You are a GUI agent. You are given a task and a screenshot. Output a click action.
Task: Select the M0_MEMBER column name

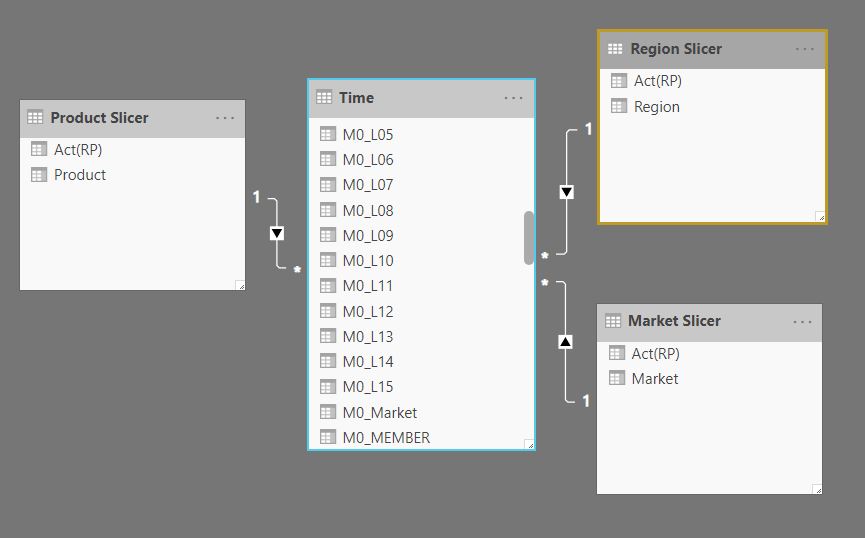coord(386,438)
